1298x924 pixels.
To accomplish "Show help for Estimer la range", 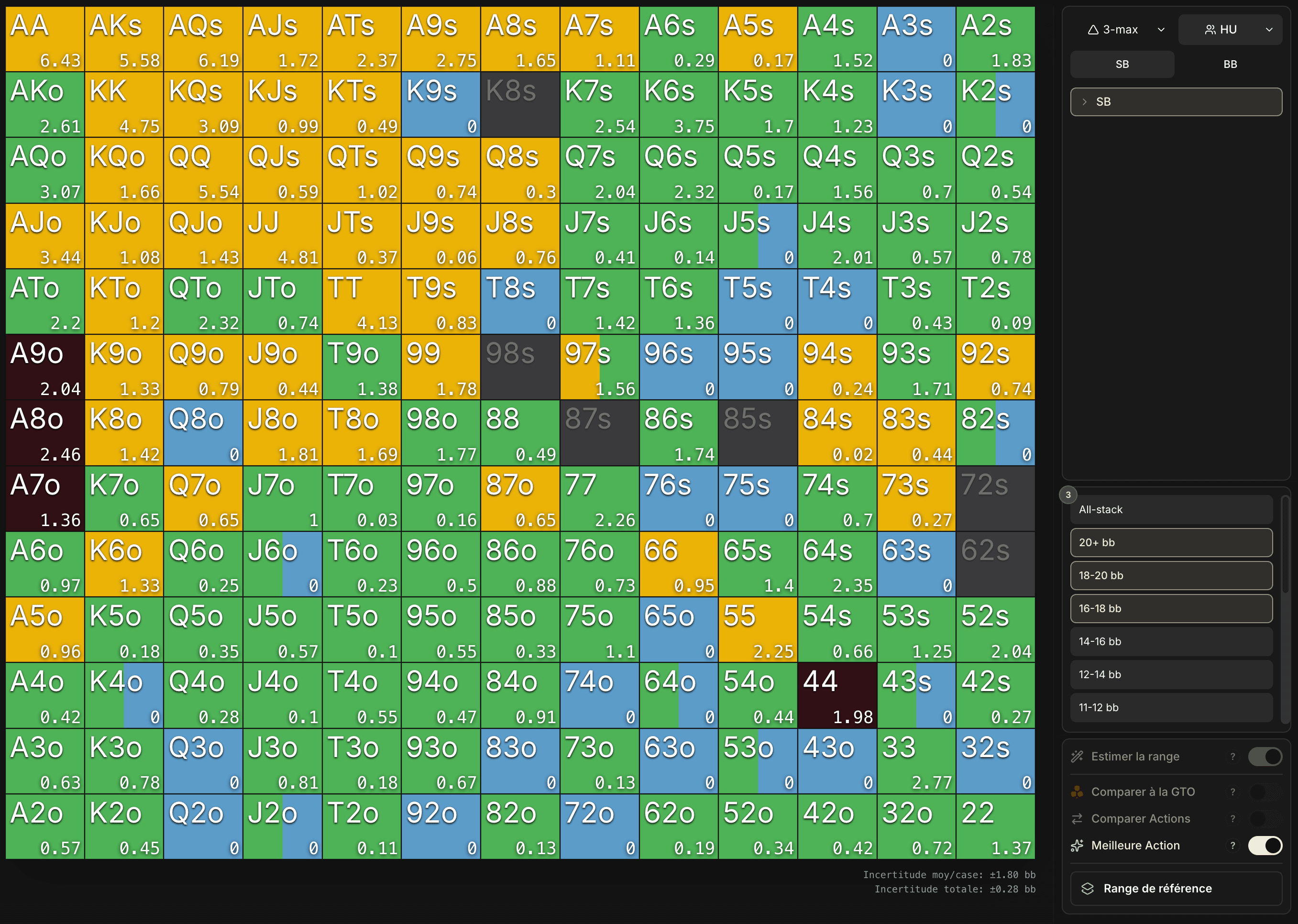I will click(1232, 757).
